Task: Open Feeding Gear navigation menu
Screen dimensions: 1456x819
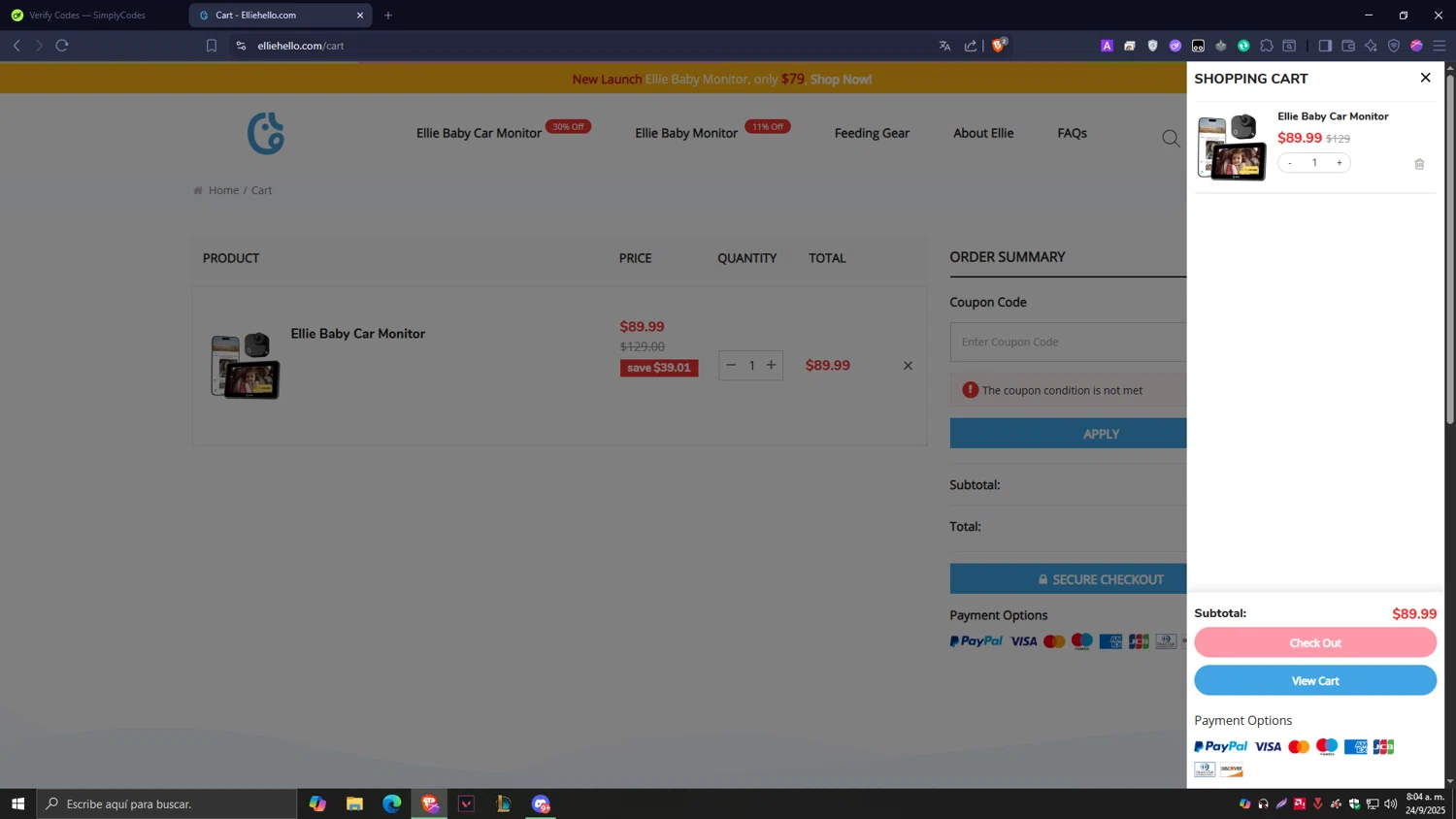Action: point(872,133)
